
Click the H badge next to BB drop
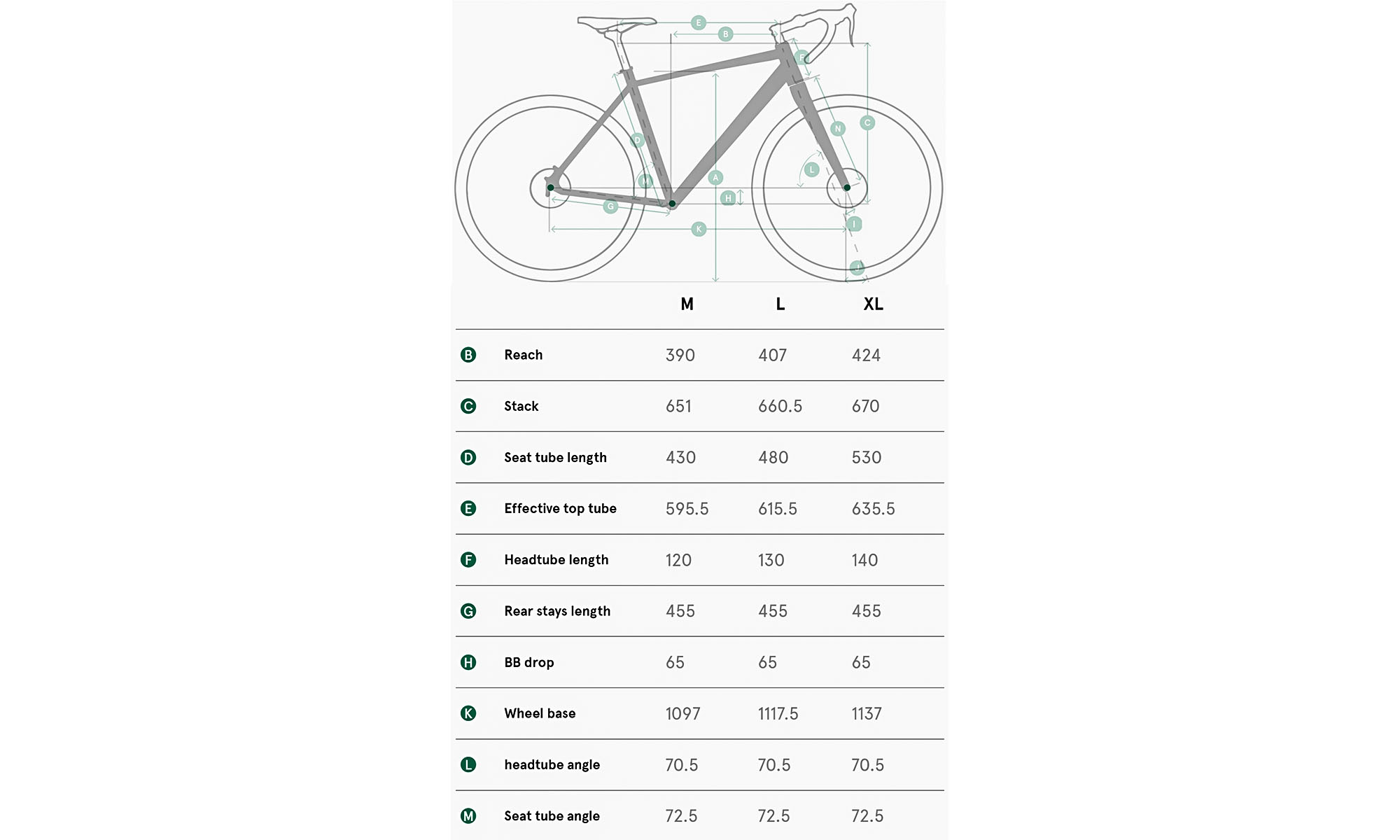pos(468,662)
